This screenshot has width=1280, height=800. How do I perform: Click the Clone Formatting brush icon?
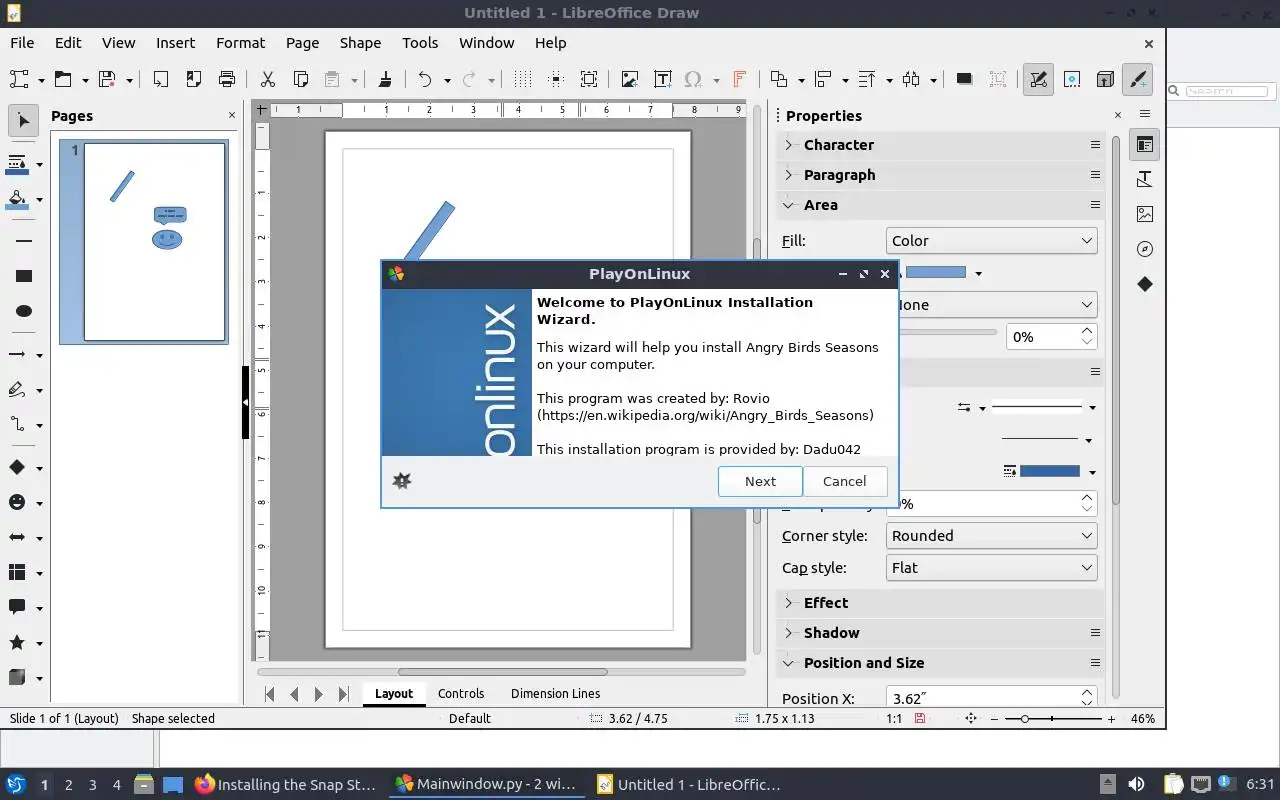385,80
